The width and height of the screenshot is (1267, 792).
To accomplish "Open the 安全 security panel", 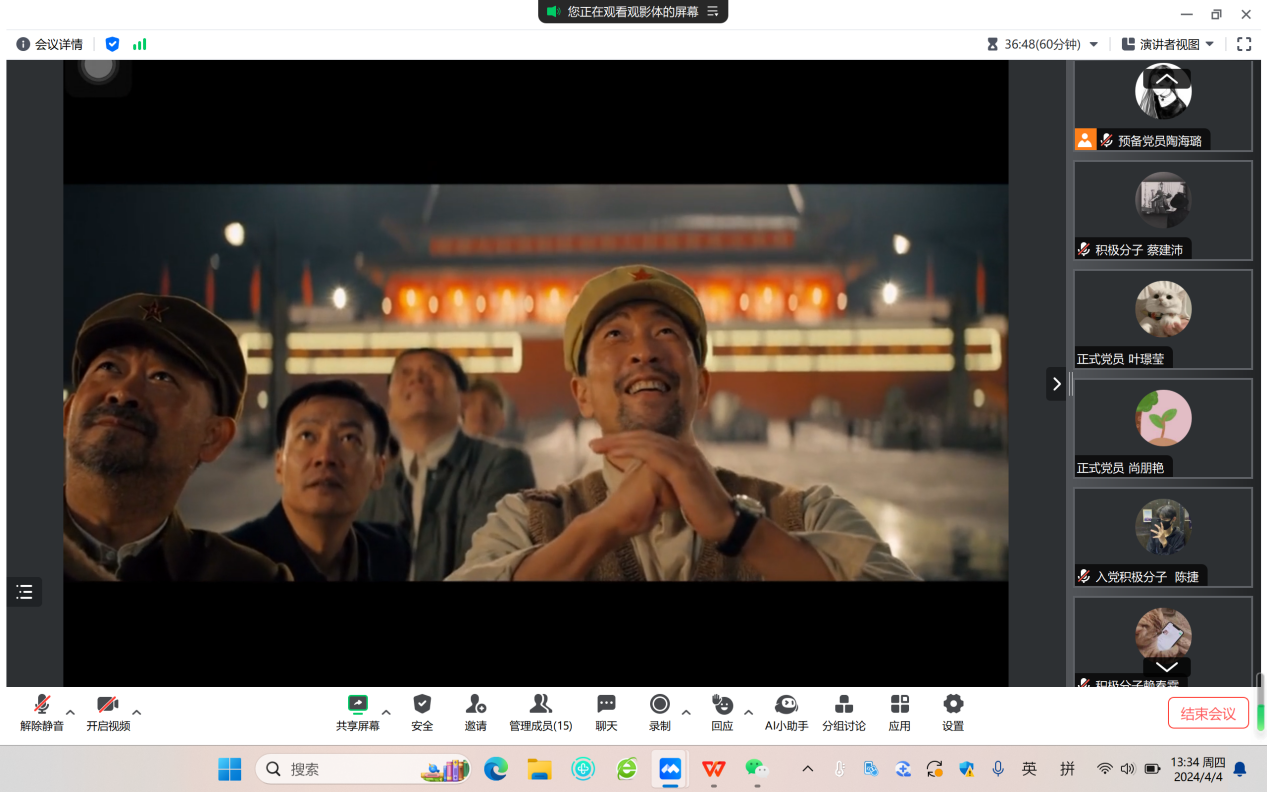I will click(x=422, y=711).
